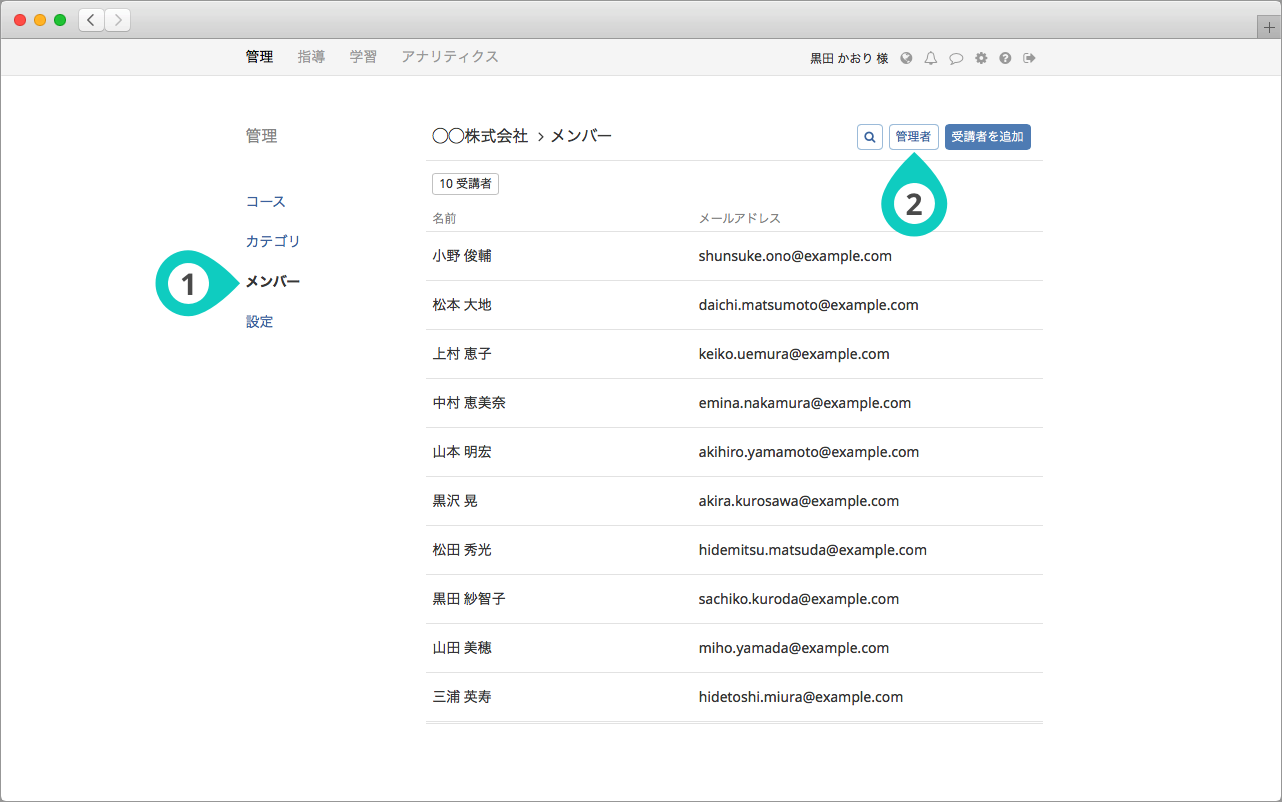Screen dimensions: 1282x802
Task: Select コース in the sidebar
Action: coord(266,202)
